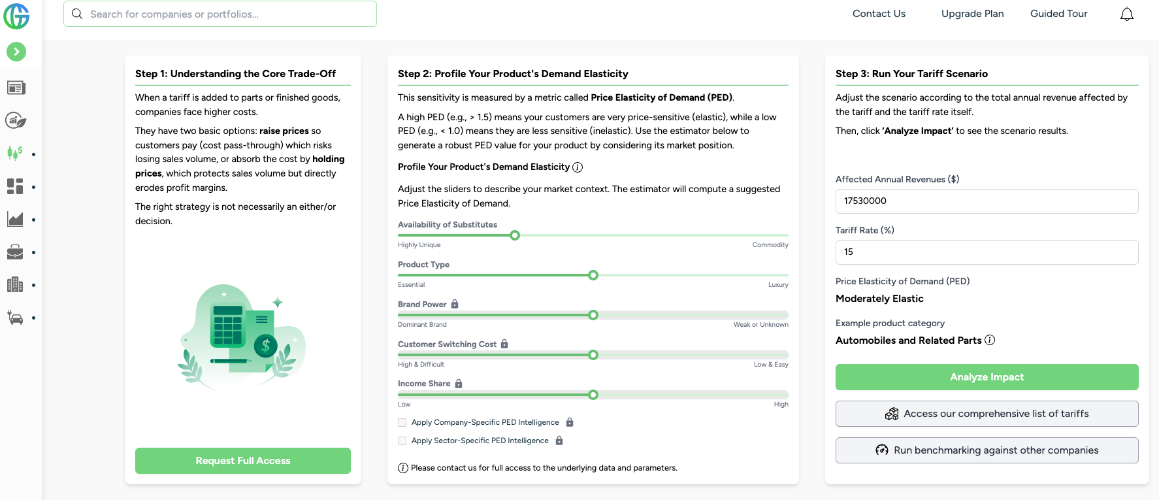Viewport: 1159px width, 500px height.
Task: Click the Brand Power slider handle
Action: (x=593, y=315)
